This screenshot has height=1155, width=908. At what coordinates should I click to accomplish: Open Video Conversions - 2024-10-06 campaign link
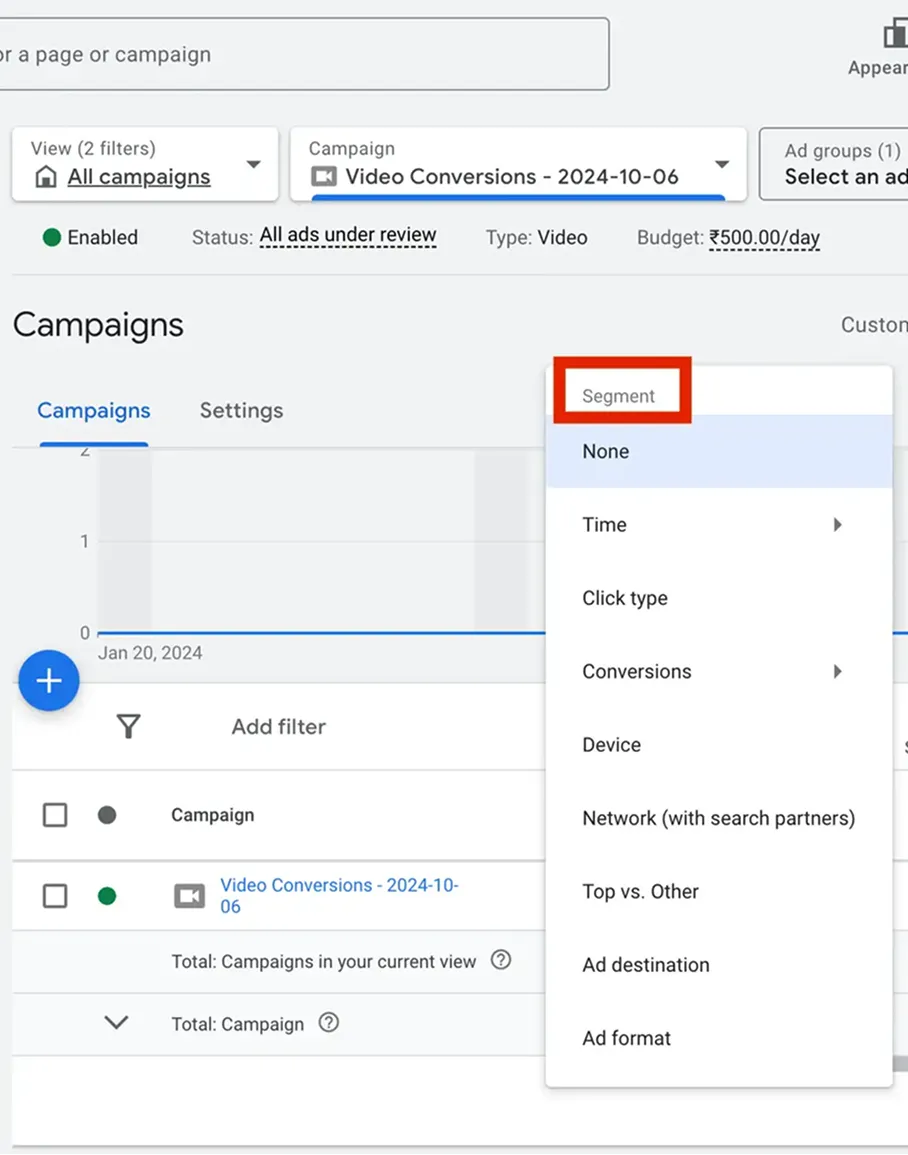point(339,895)
